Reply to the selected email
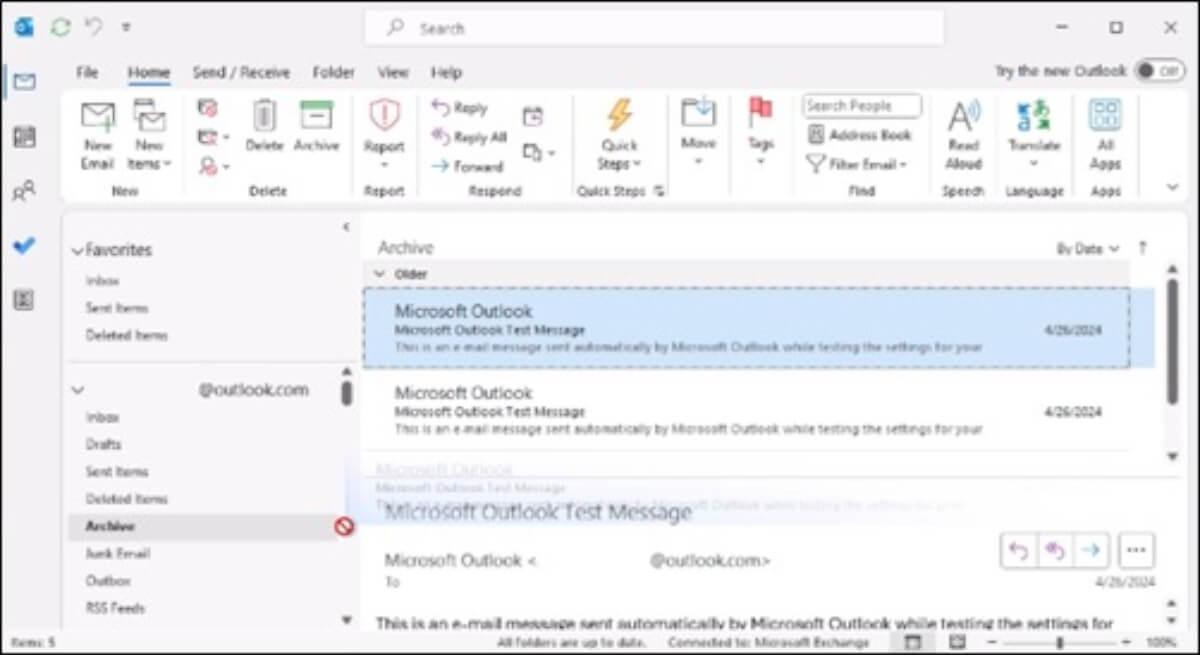Viewport: 1200px width, 655px height. coord(461,108)
